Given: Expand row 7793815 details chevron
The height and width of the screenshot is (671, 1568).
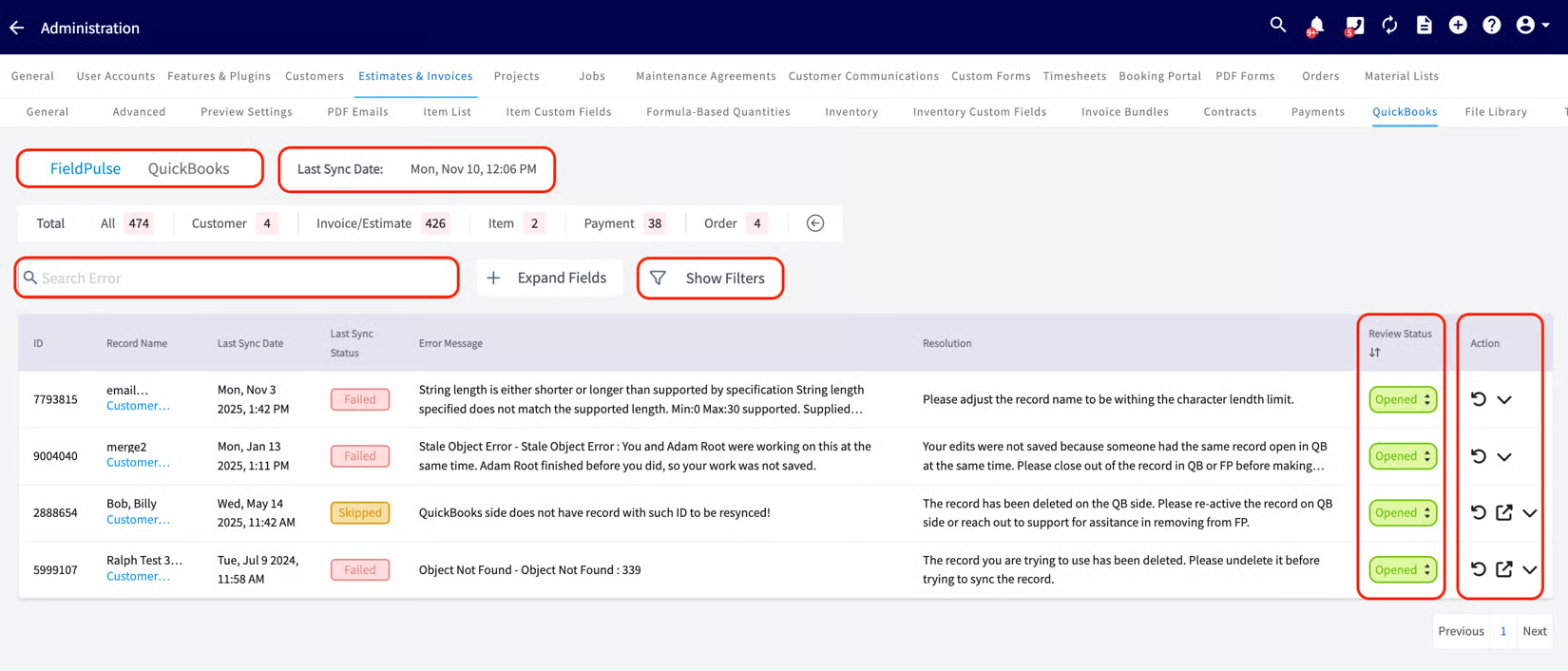Looking at the screenshot, I should pos(1504,400).
